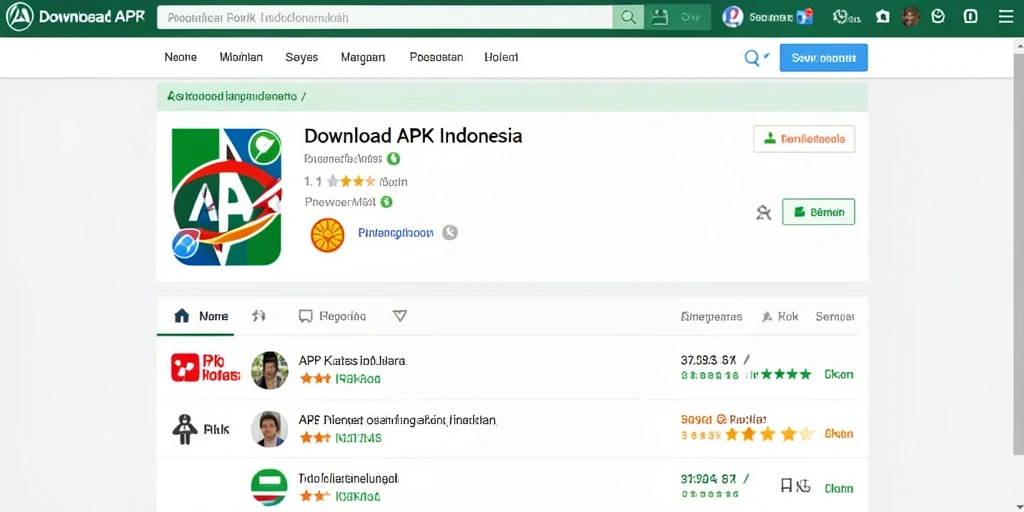Click the filter triangle icon in tab bar
Image resolution: width=1024 pixels, height=512 pixels.
[400, 316]
